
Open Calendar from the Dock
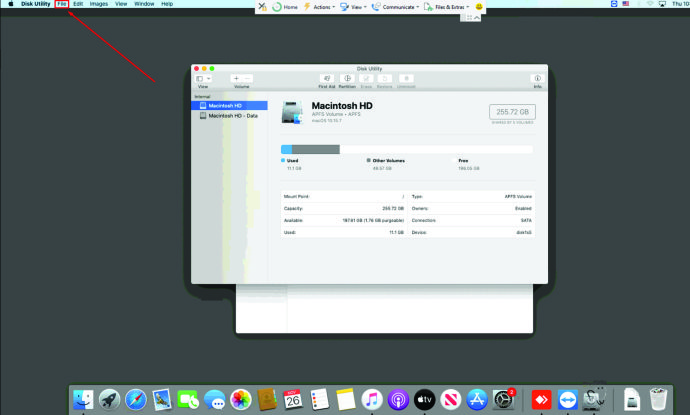point(293,400)
